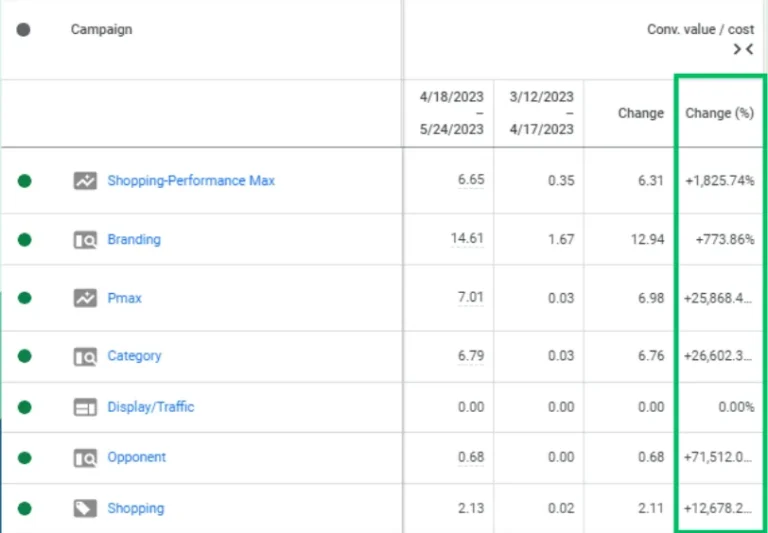The height and width of the screenshot is (533, 768).
Task: Open the Display/Traffic campaign link
Action: tap(150, 407)
